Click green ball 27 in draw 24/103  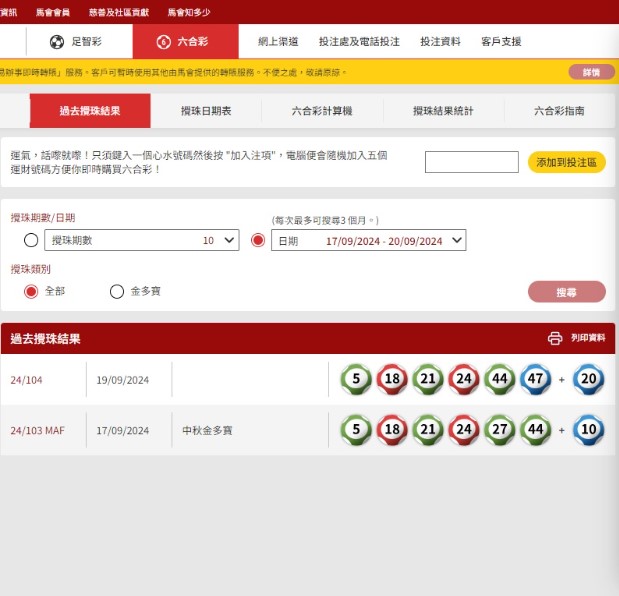coord(499,430)
